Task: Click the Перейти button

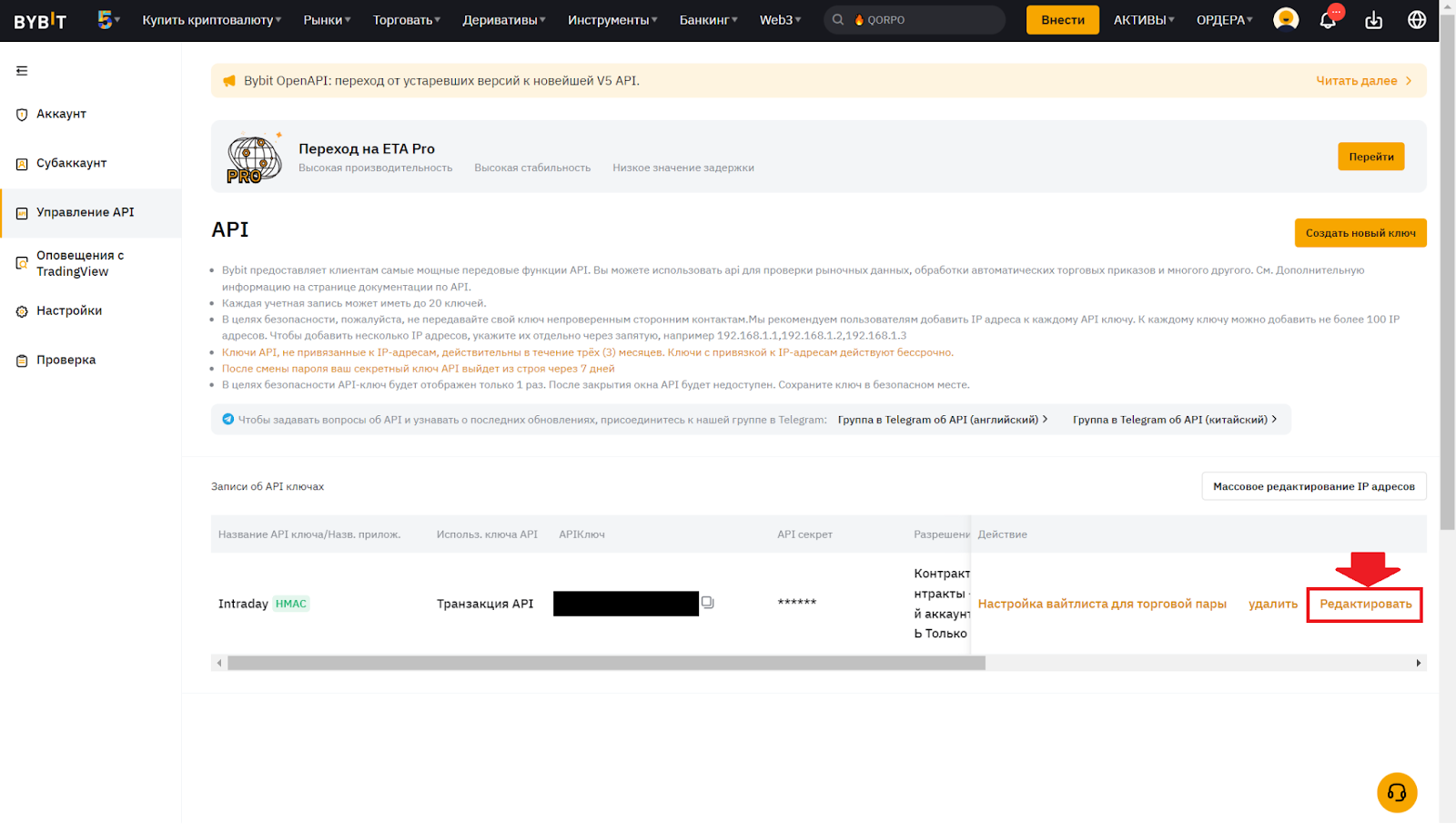Action: click(x=1370, y=157)
